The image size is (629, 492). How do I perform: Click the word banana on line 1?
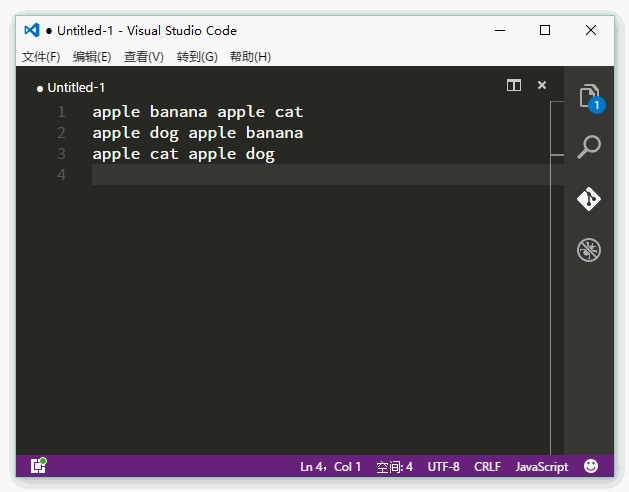point(179,112)
